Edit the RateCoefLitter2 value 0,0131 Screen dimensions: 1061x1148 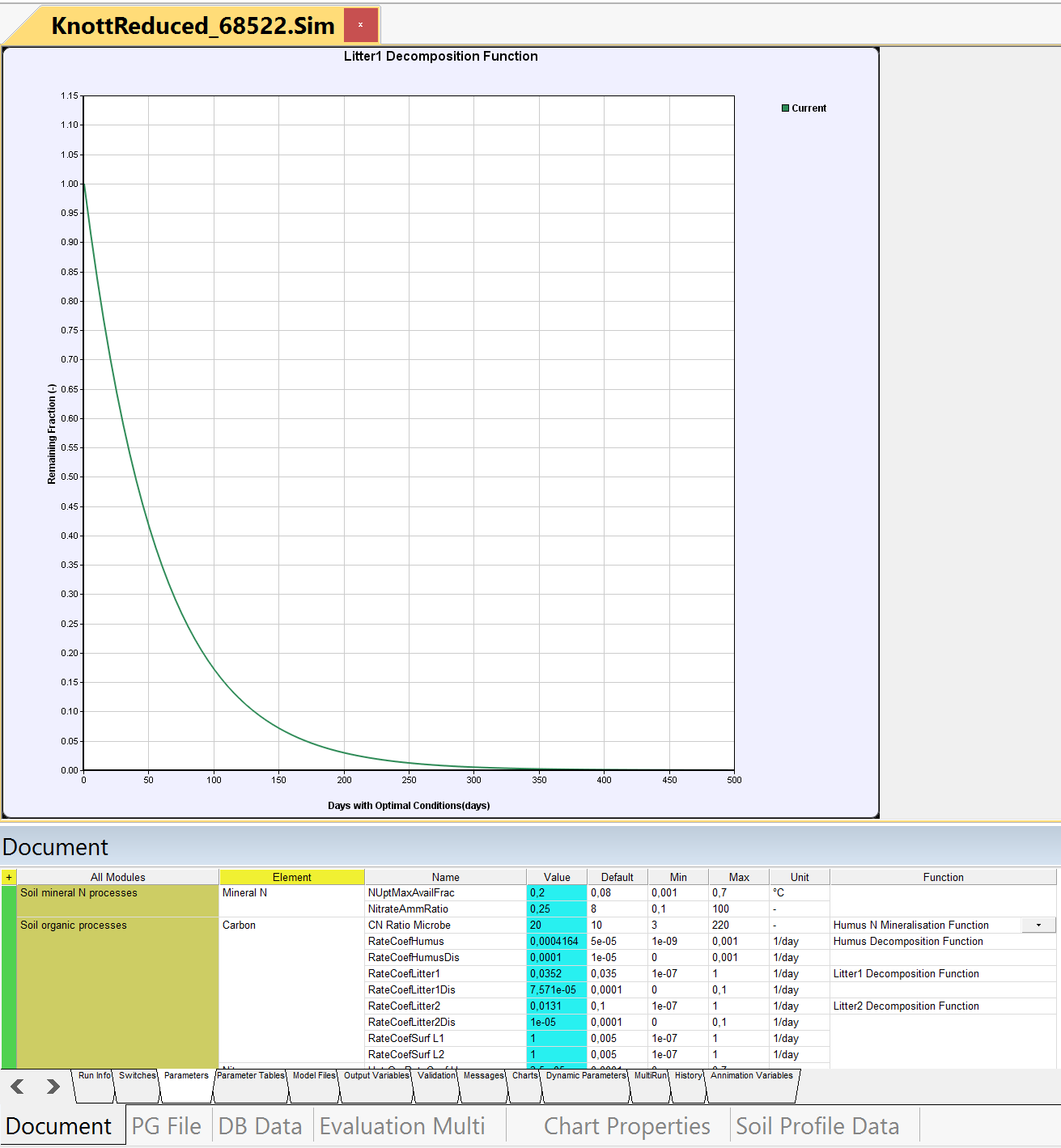tap(557, 1006)
